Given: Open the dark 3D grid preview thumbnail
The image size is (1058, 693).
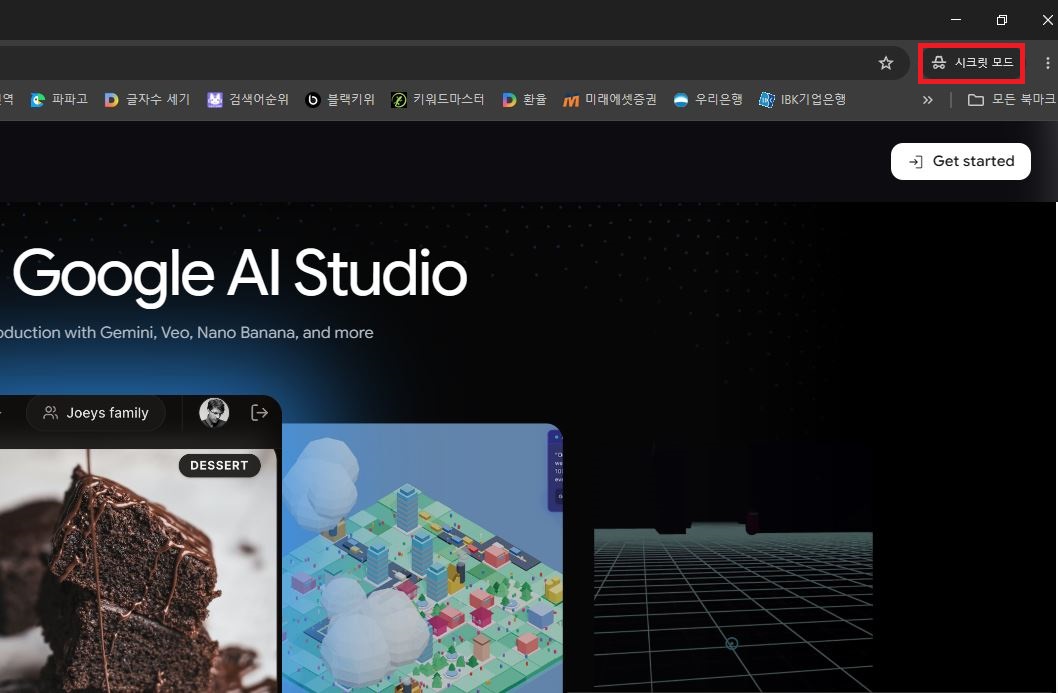Looking at the screenshot, I should point(733,567).
